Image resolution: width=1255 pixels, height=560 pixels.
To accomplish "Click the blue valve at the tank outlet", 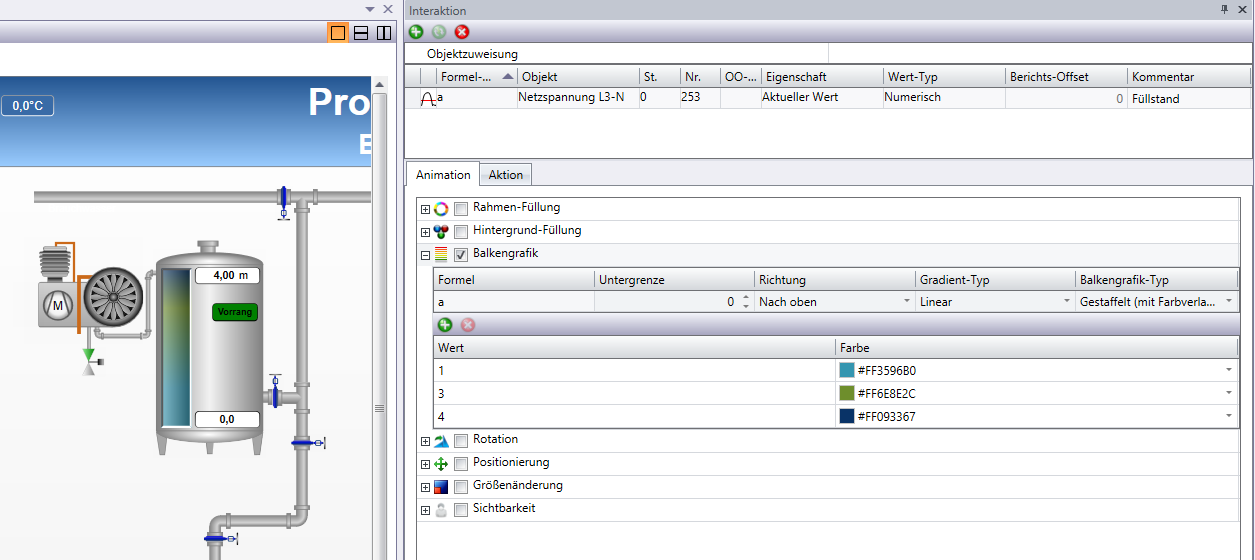I will [275, 394].
